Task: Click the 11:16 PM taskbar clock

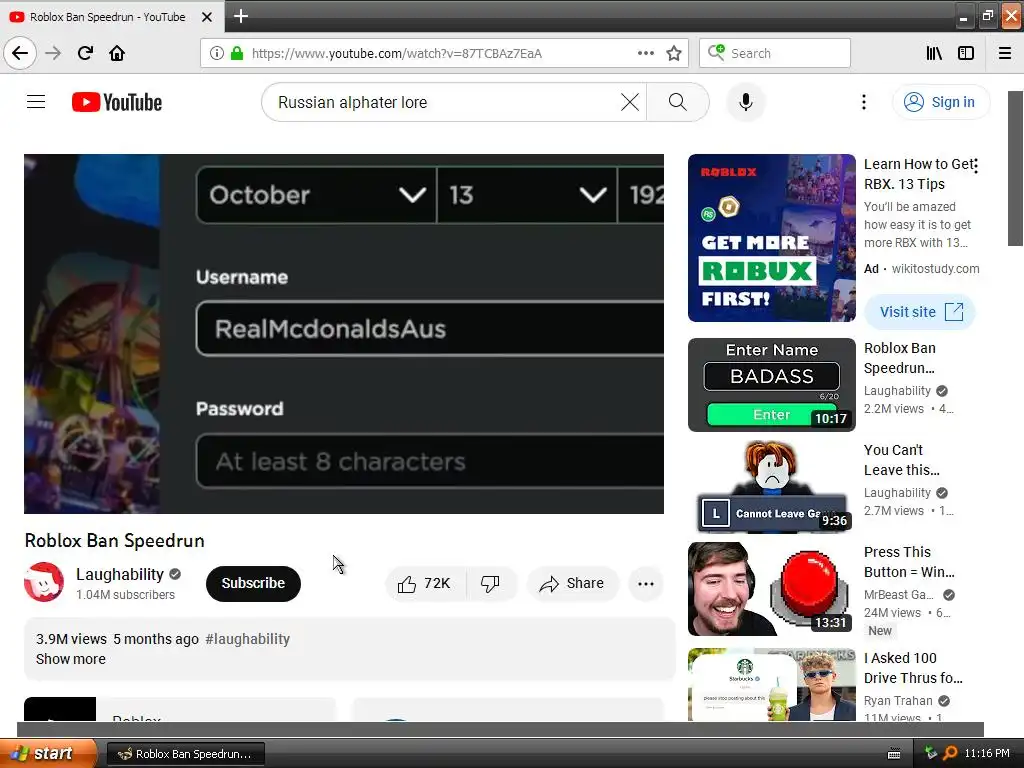Action: click(x=987, y=753)
